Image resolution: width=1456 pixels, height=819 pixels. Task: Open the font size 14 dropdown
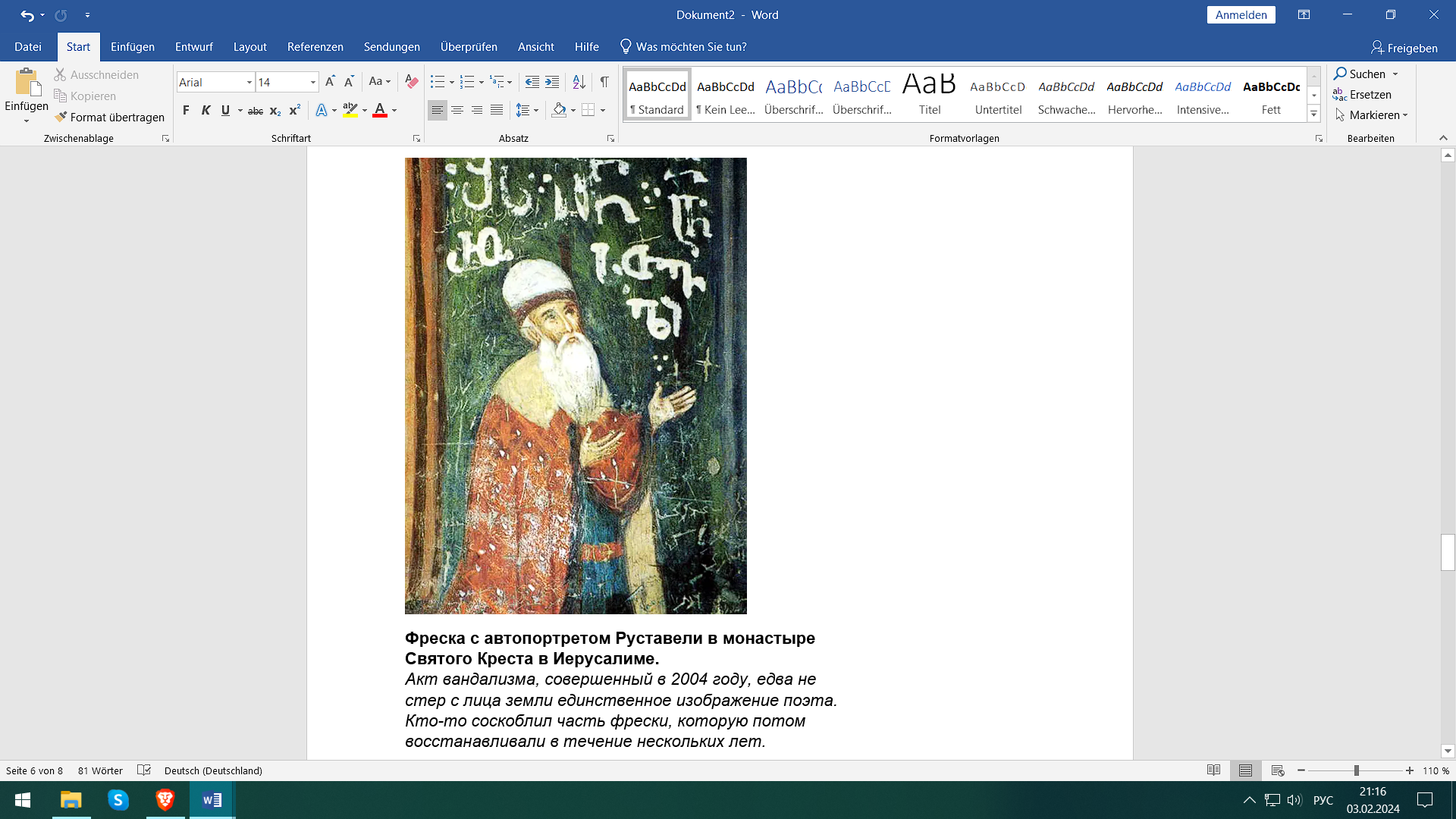(x=312, y=82)
